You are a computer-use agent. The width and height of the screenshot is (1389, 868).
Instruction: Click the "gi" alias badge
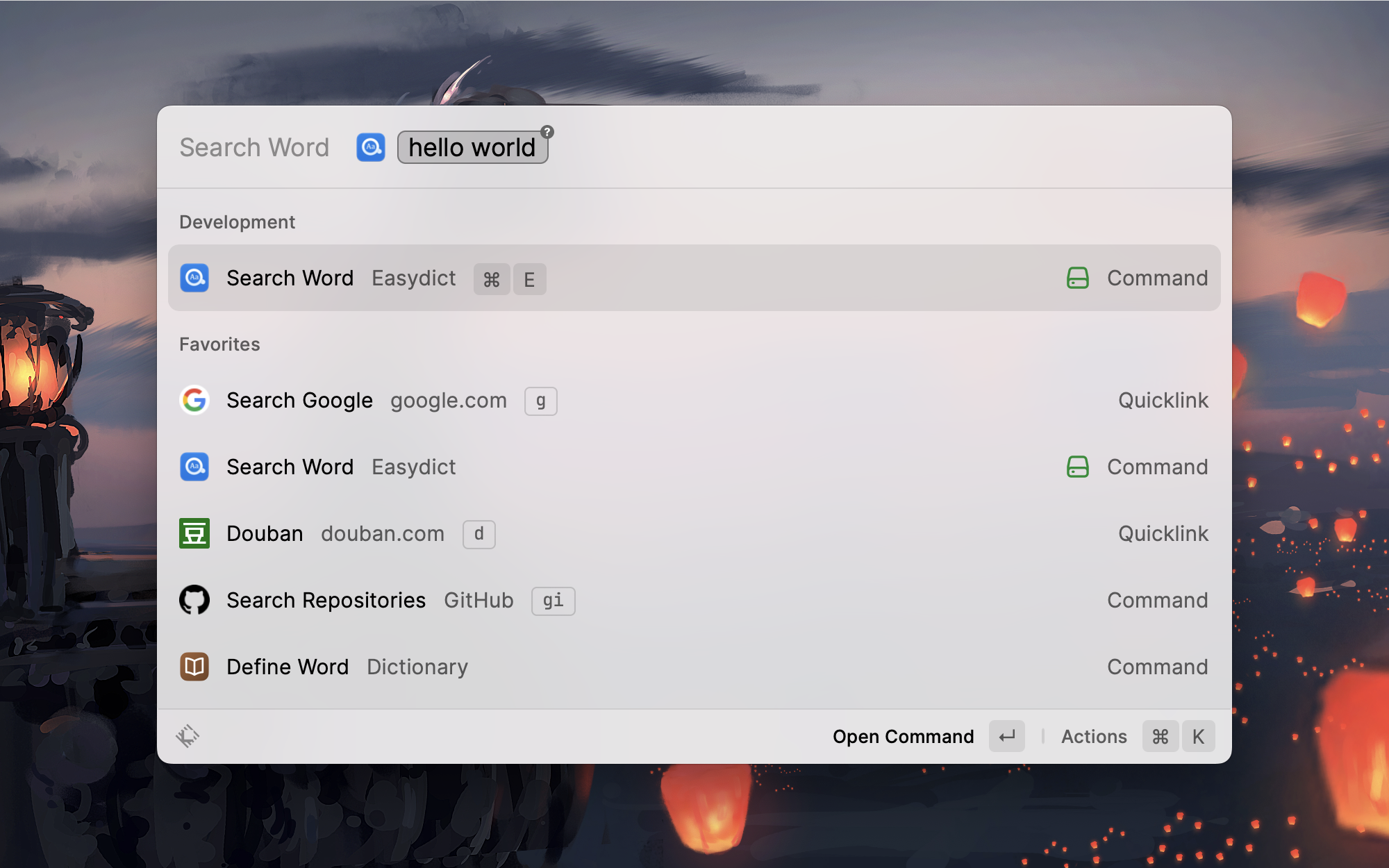tap(554, 601)
